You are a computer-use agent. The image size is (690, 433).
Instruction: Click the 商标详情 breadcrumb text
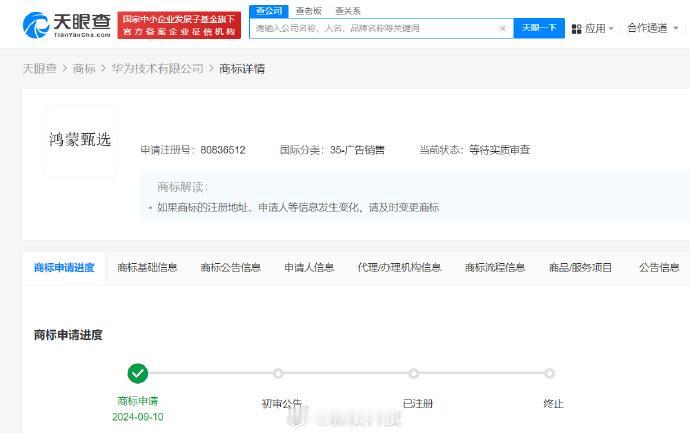click(242, 69)
